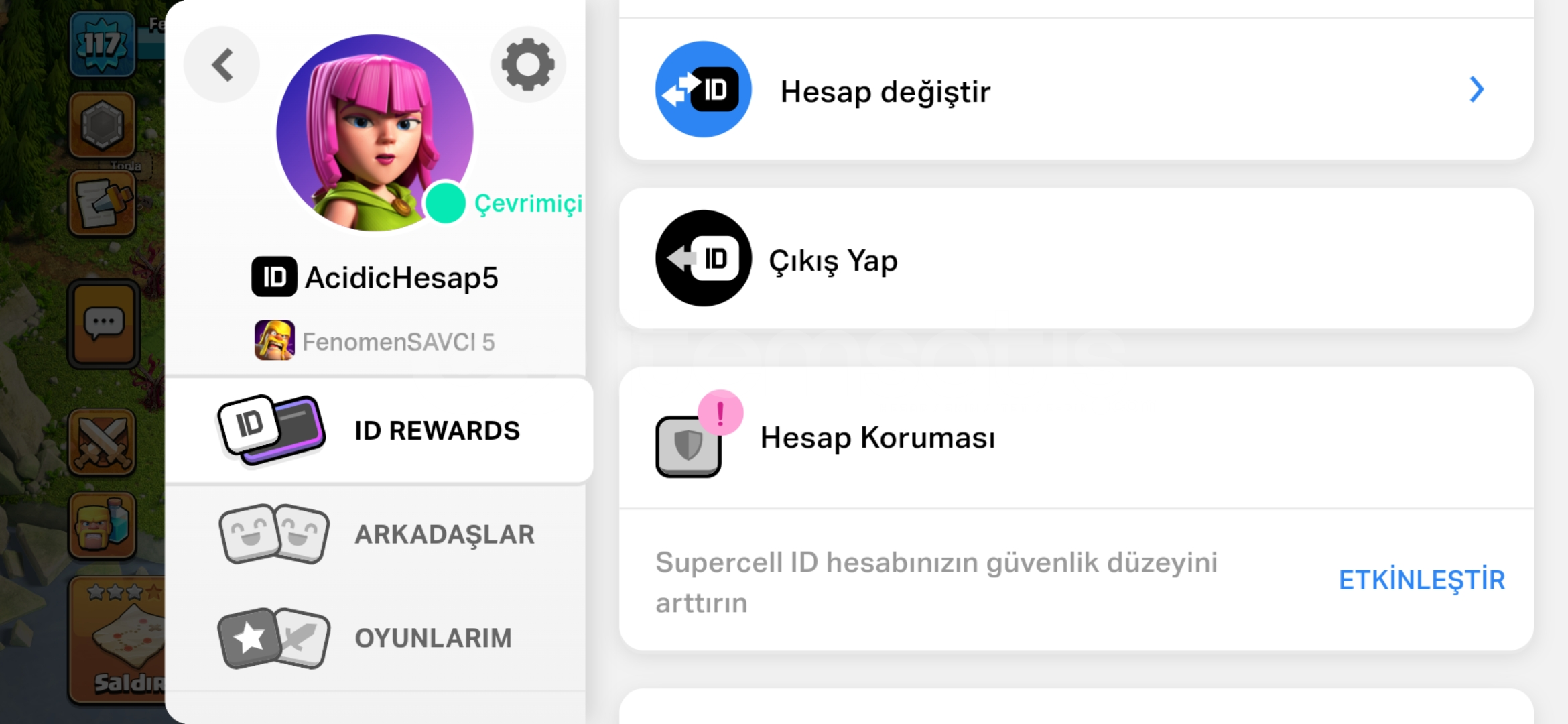The width and height of the screenshot is (1568, 724).
Task: Open the in-game chat bubble button
Action: pos(103,324)
